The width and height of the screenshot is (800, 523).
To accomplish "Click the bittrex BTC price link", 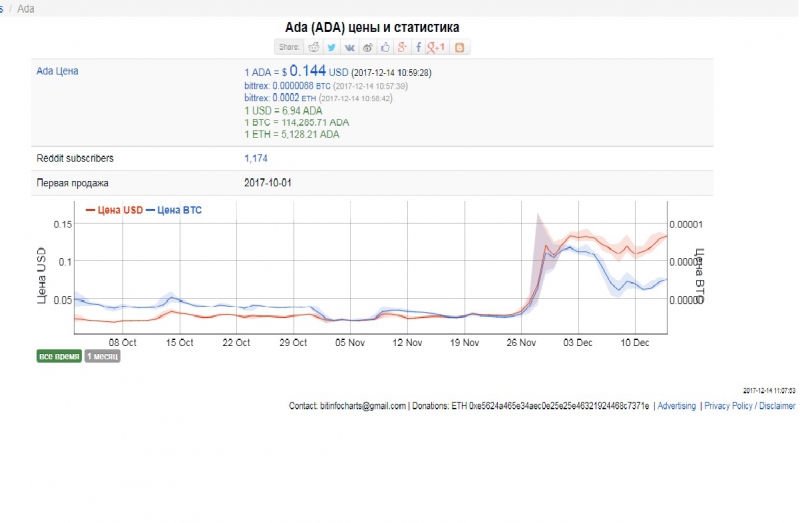I will (279, 87).
